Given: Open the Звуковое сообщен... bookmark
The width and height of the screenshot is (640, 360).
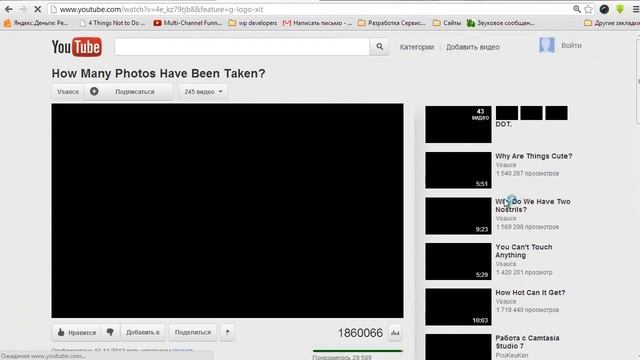Looking at the screenshot, I should coord(501,23).
